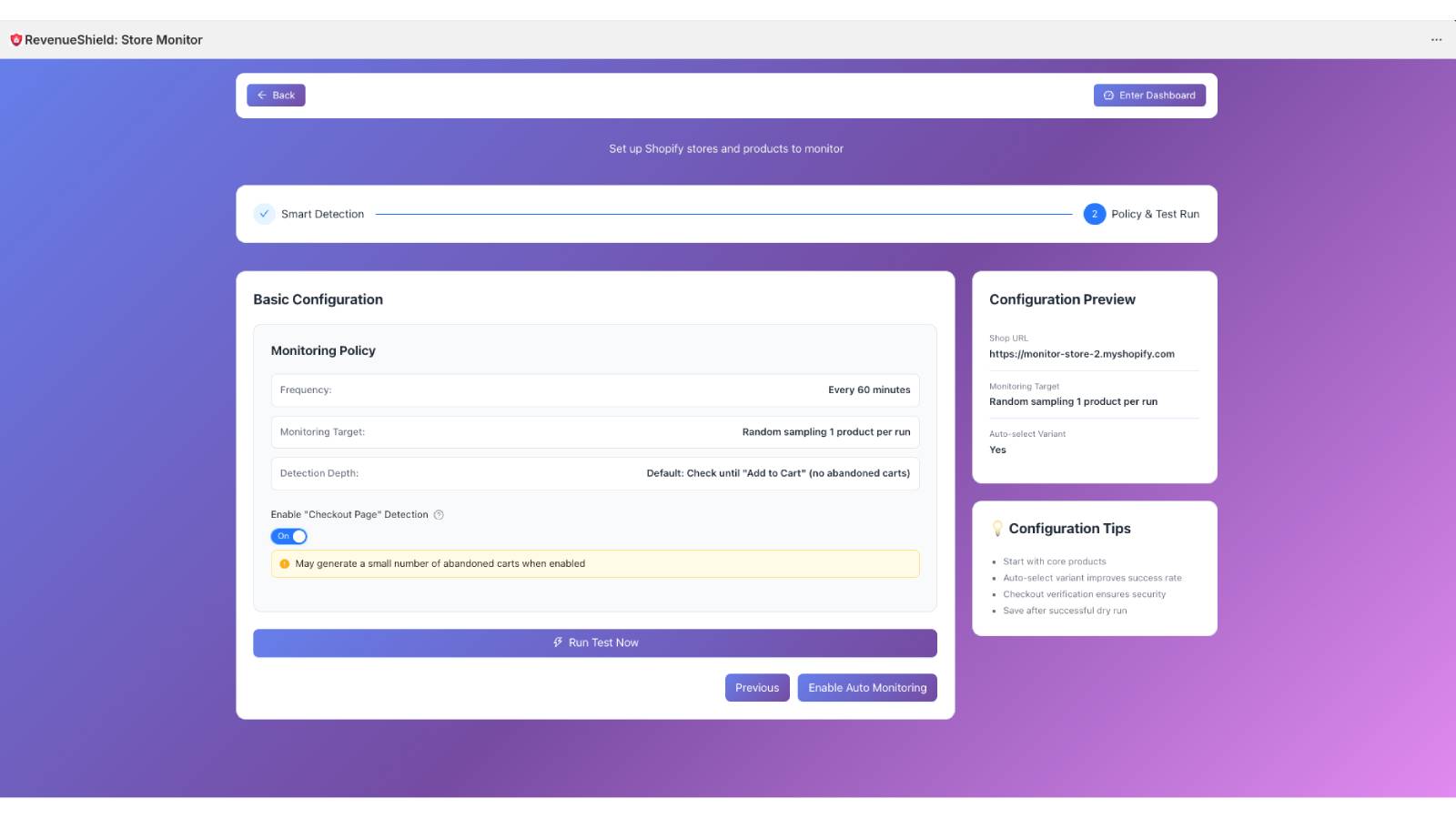
Task: Click the checkmark icon beside Smart Detection
Action: point(264,214)
